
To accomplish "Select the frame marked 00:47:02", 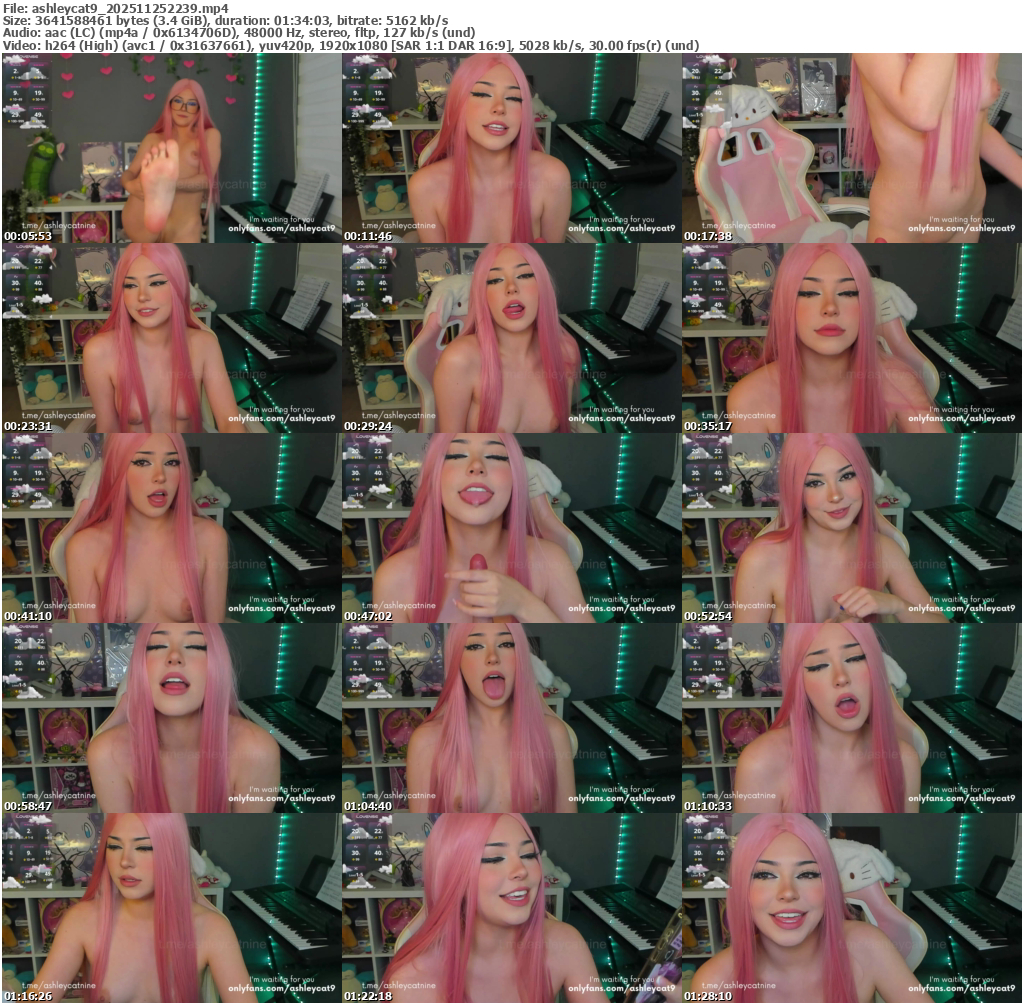I will coord(511,528).
